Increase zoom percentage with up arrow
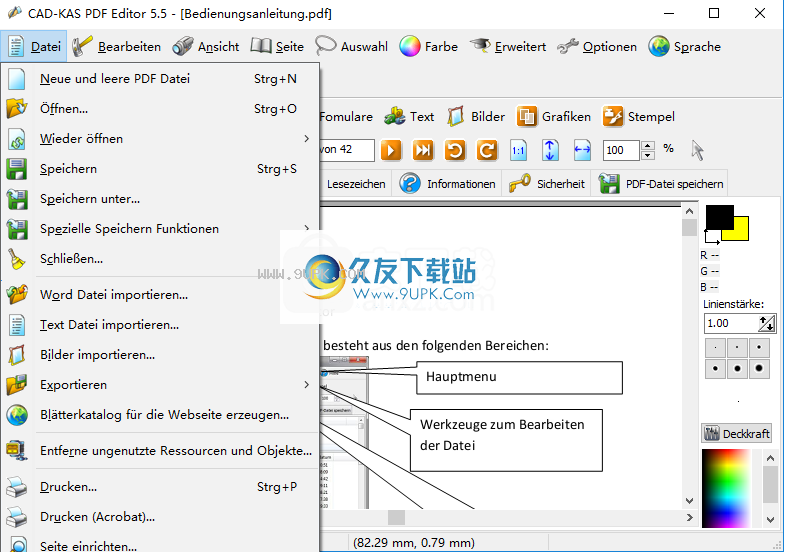The image size is (787, 554). [647, 146]
